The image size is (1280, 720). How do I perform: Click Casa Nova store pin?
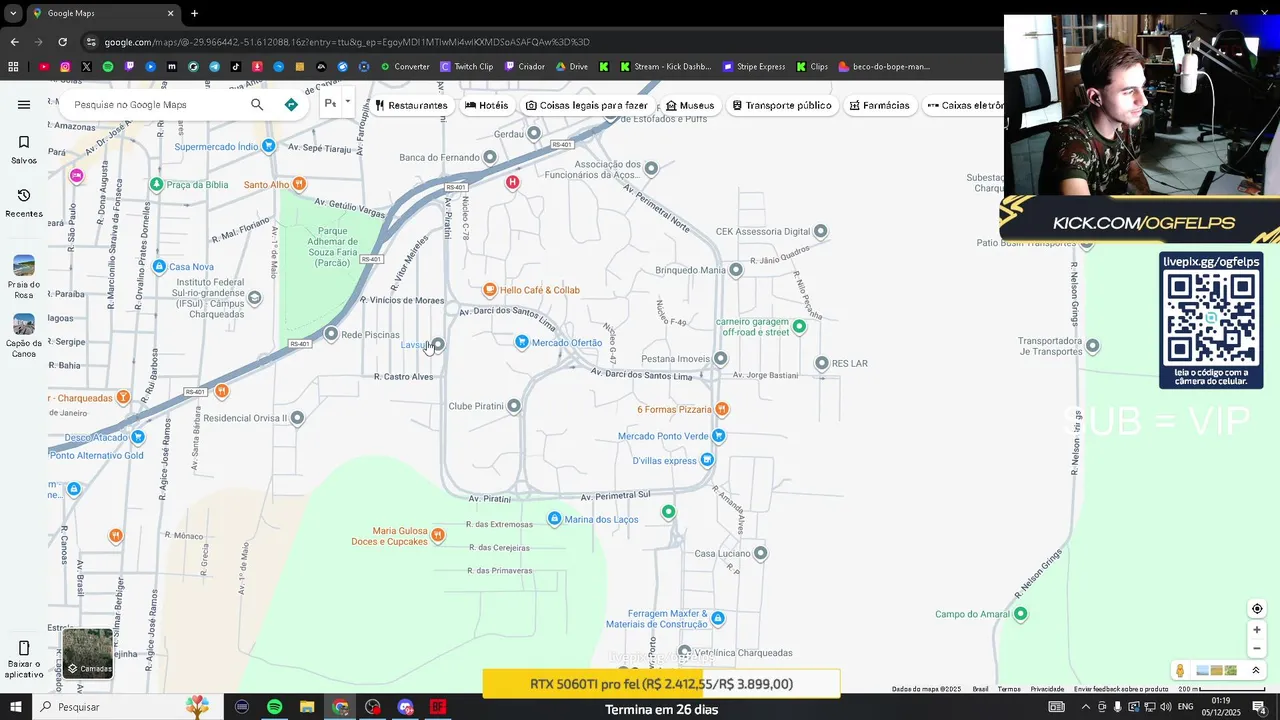point(159,266)
